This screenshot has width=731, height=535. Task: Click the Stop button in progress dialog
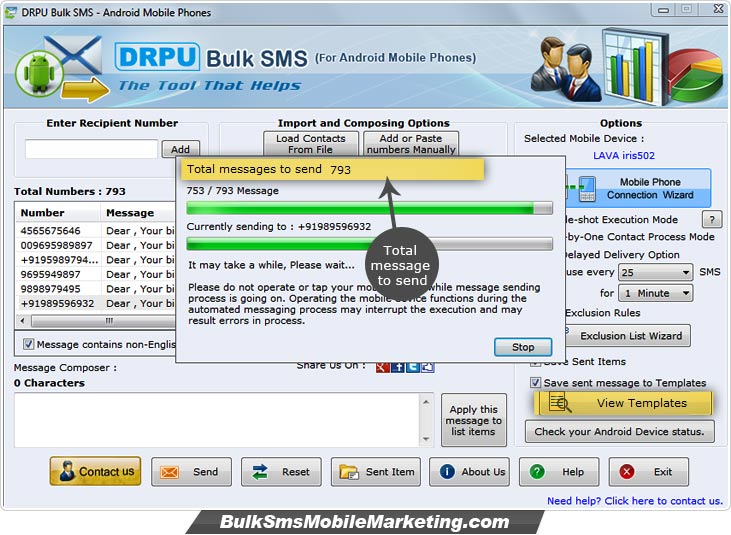point(523,347)
